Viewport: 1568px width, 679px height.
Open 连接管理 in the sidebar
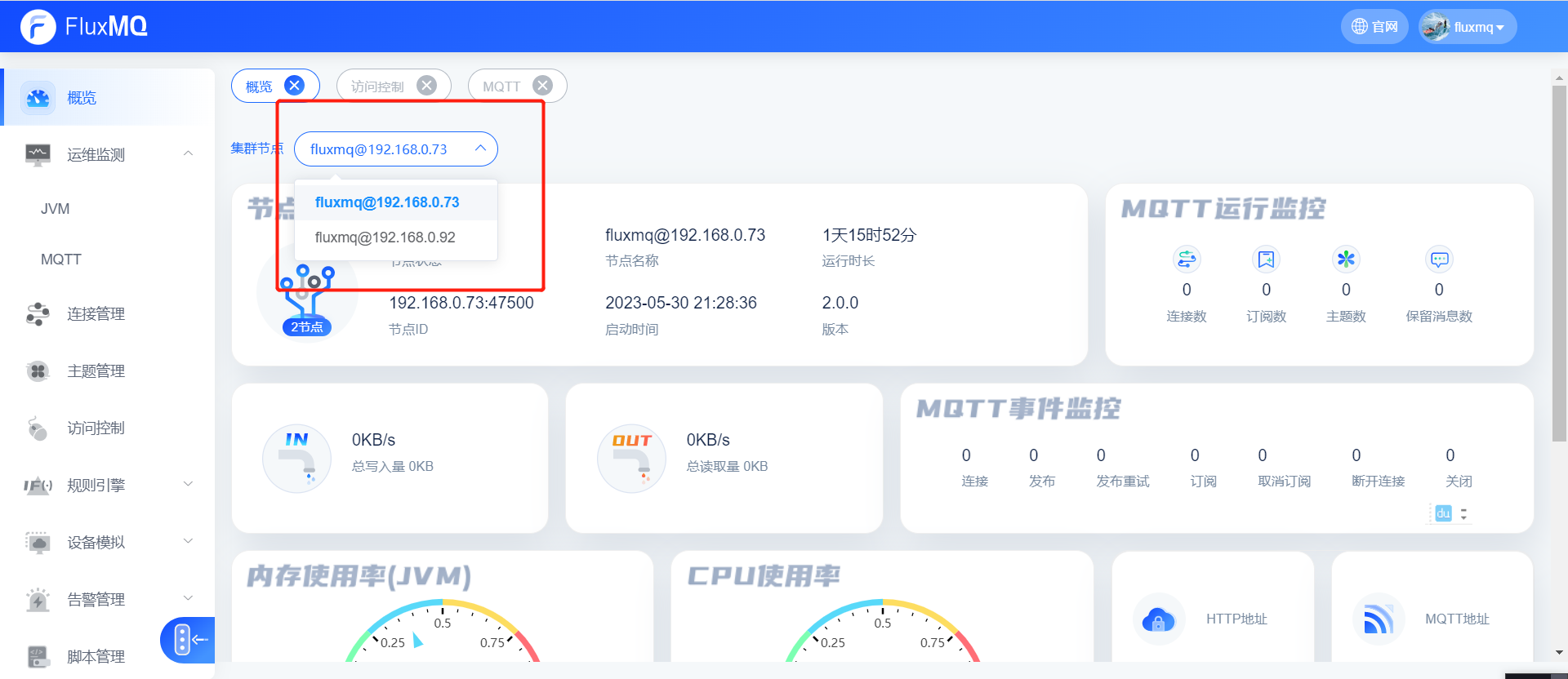pyautogui.click(x=96, y=314)
